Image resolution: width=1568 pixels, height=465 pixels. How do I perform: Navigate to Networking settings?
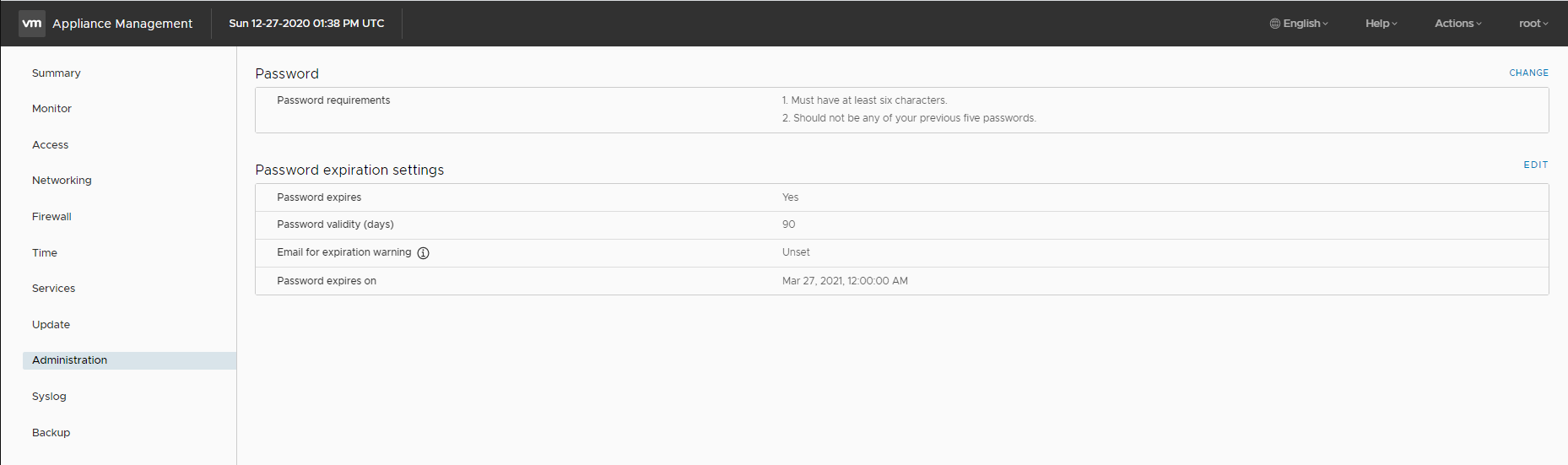62,181
